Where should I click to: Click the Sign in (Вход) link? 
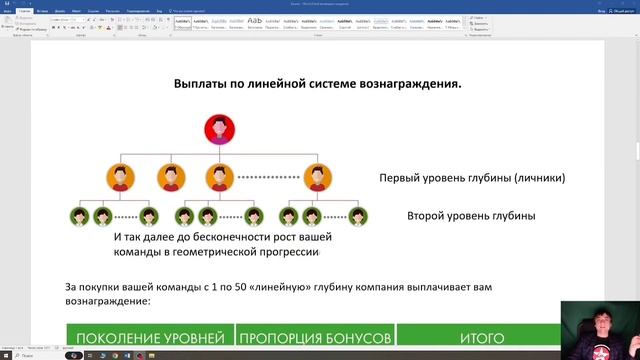602,11
